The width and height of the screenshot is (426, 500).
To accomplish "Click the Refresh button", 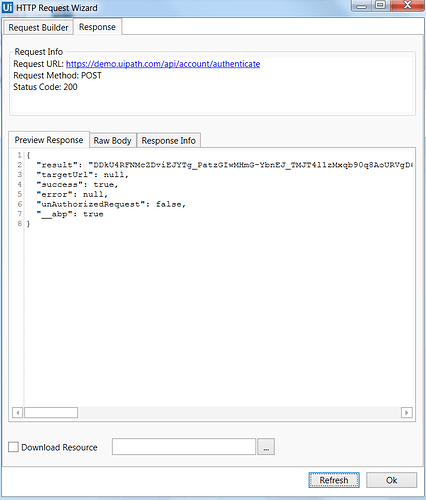I will tap(334, 480).
